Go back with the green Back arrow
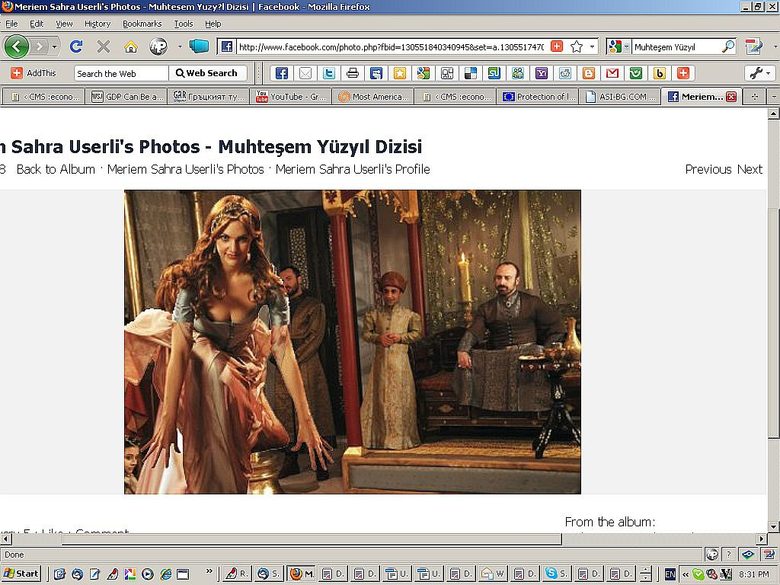 pyautogui.click(x=16, y=47)
